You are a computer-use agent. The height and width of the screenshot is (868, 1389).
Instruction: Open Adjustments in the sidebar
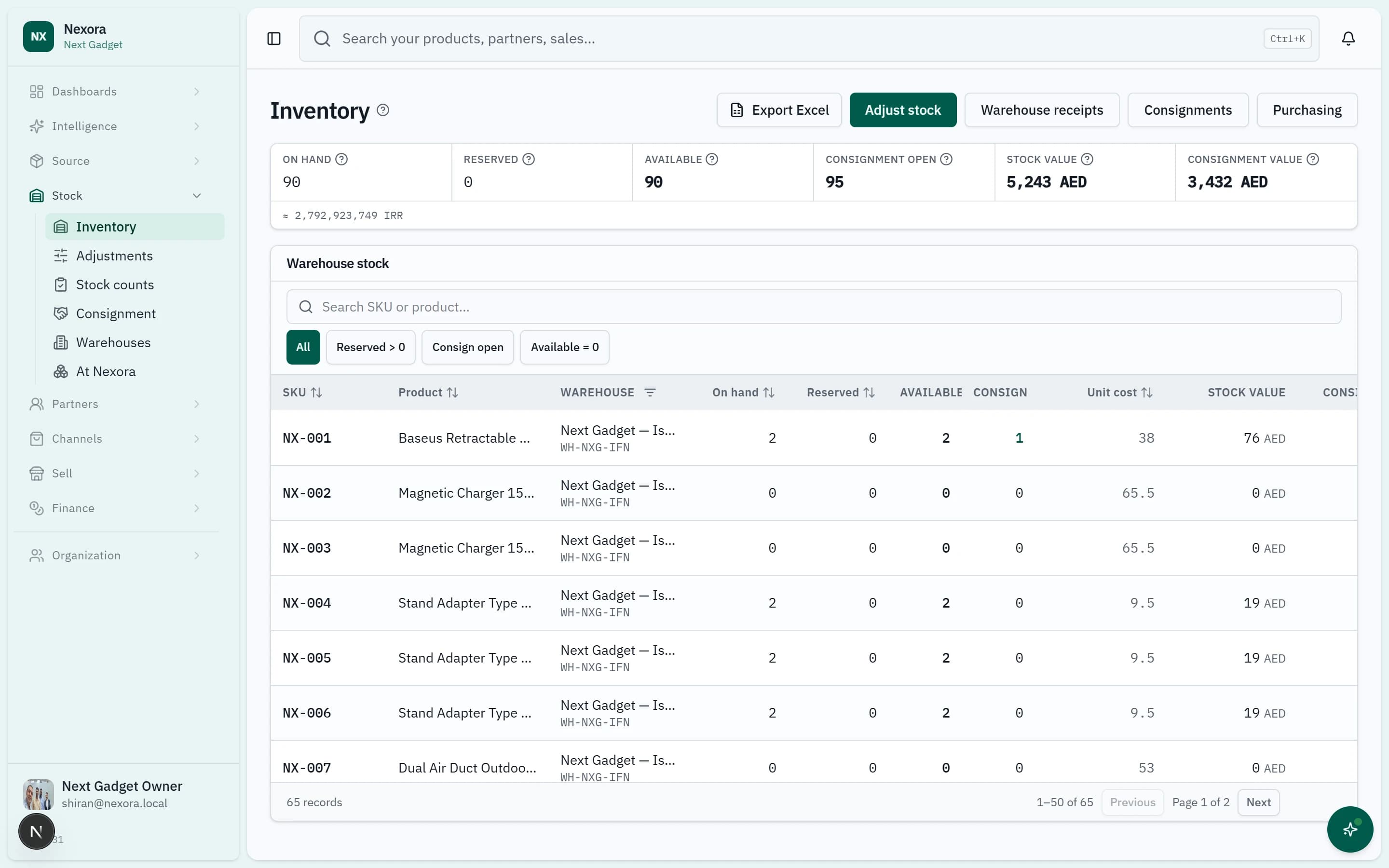[135, 256]
